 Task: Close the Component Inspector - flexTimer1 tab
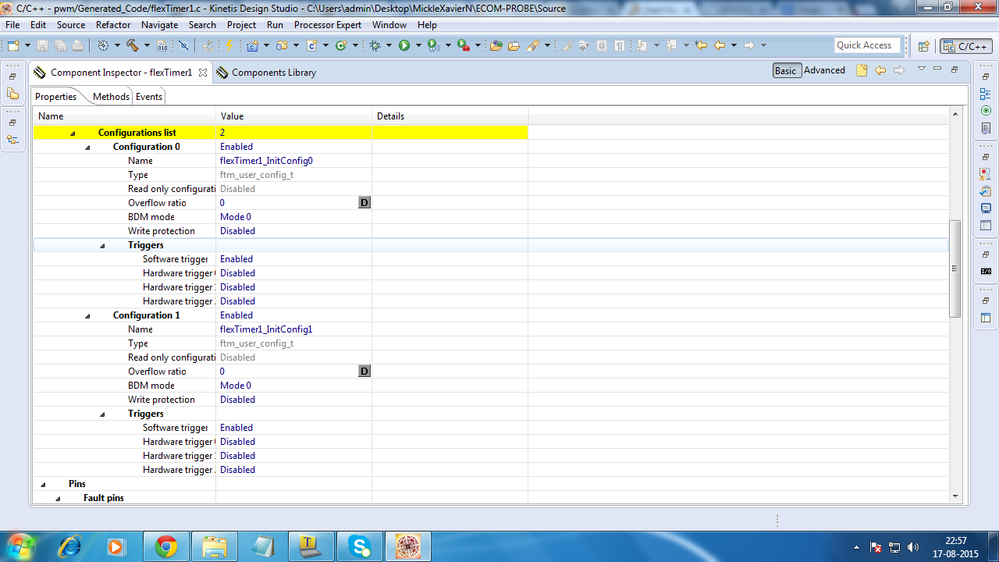click(203, 73)
